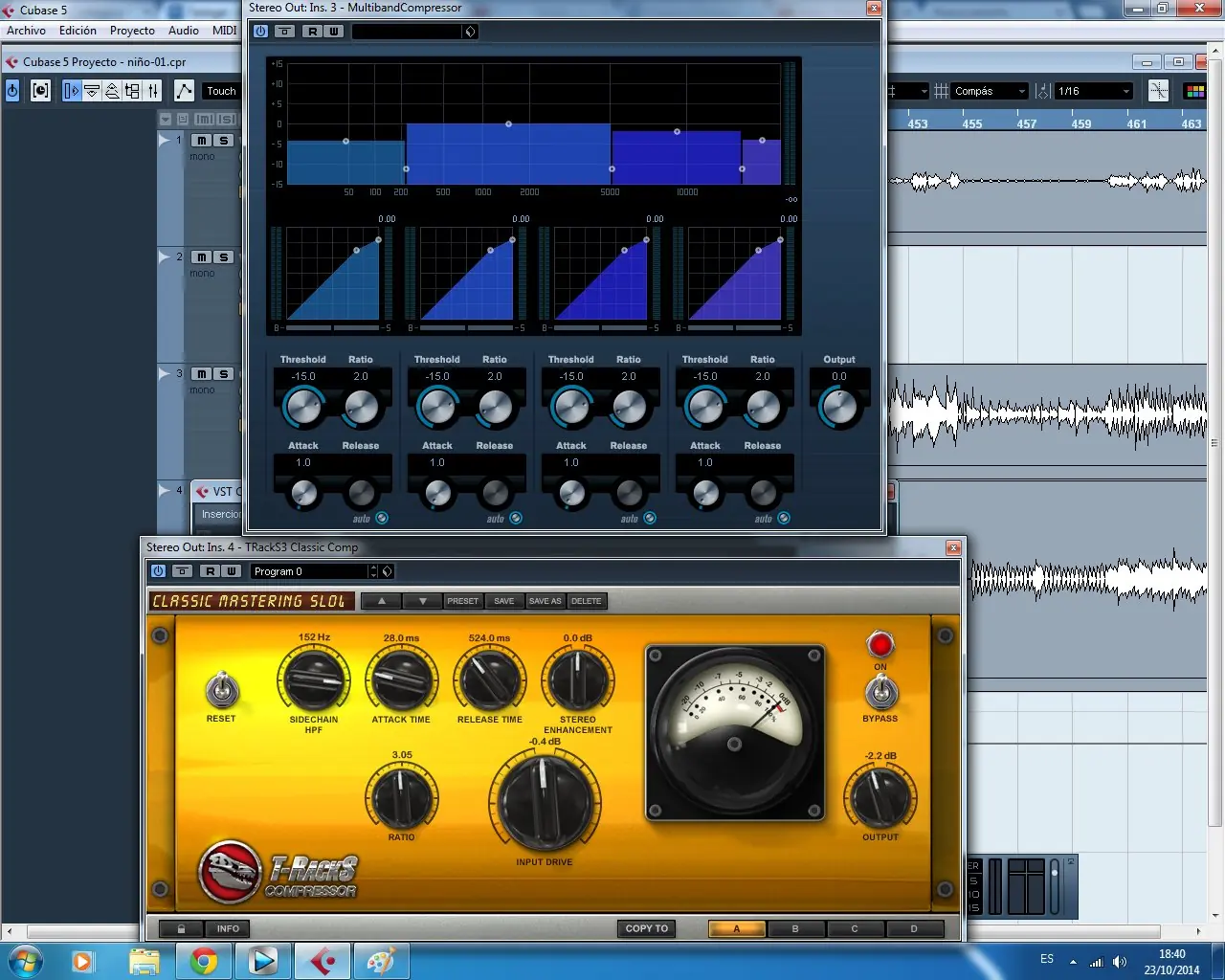
Task: Click the DELETE preset button
Action: [x=587, y=601]
